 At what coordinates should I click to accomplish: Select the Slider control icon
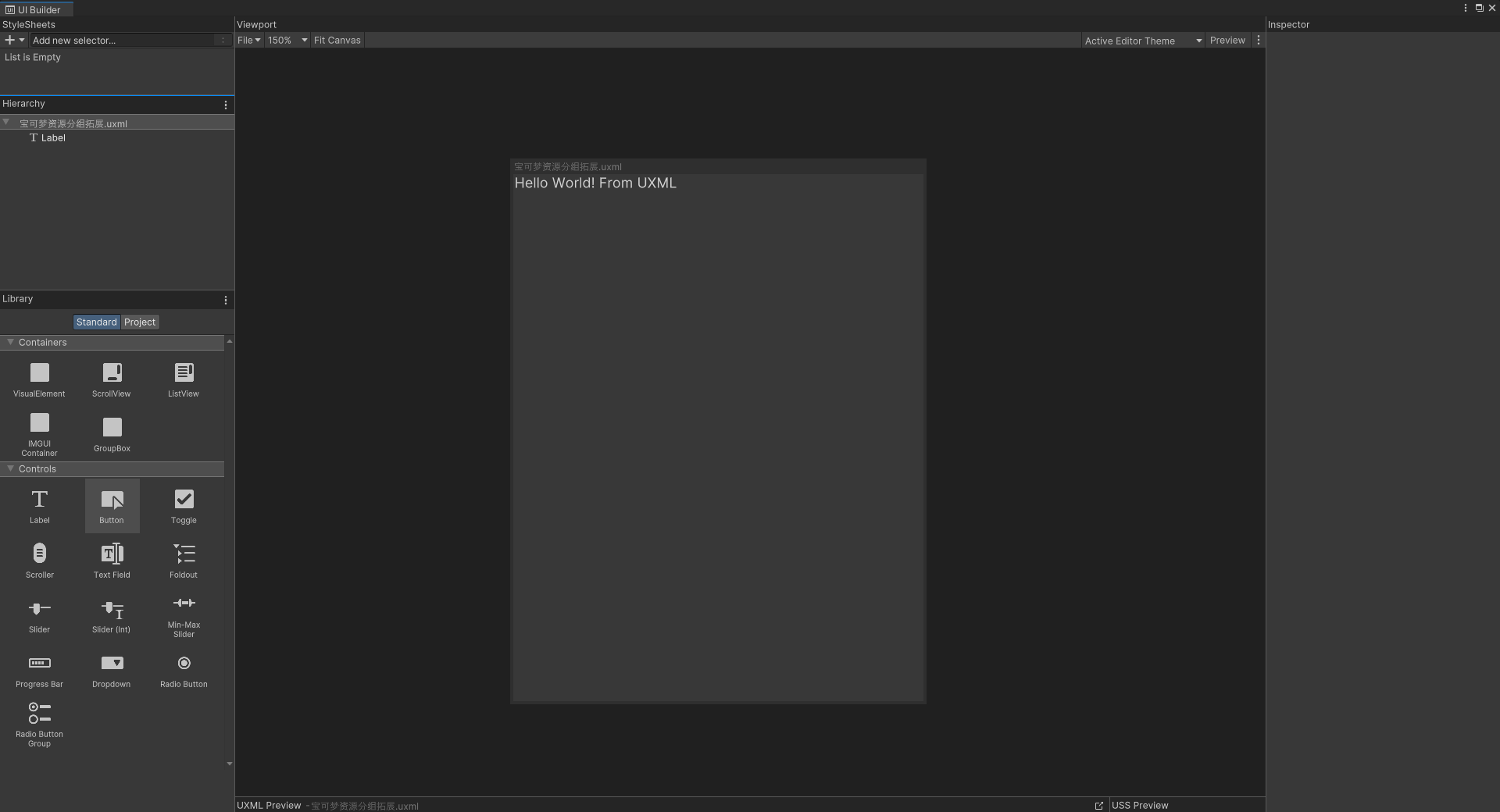point(39,609)
